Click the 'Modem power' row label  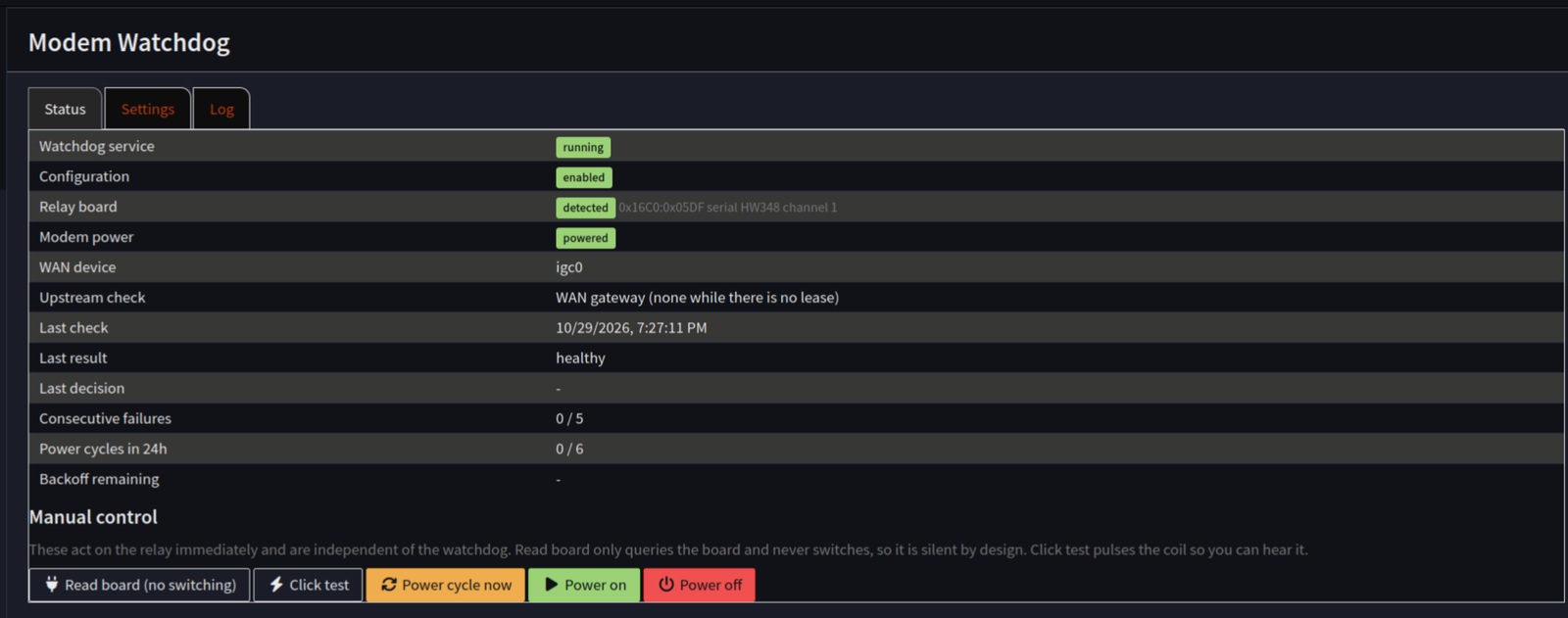pyautogui.click(x=85, y=237)
